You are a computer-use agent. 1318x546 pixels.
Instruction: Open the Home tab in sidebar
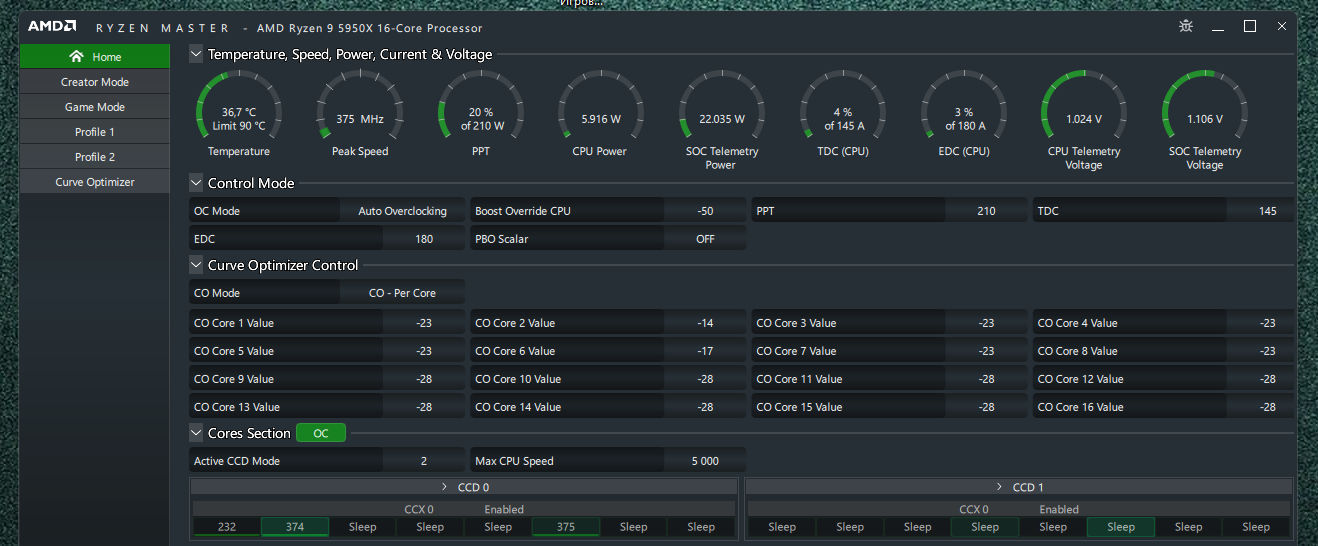[95, 57]
